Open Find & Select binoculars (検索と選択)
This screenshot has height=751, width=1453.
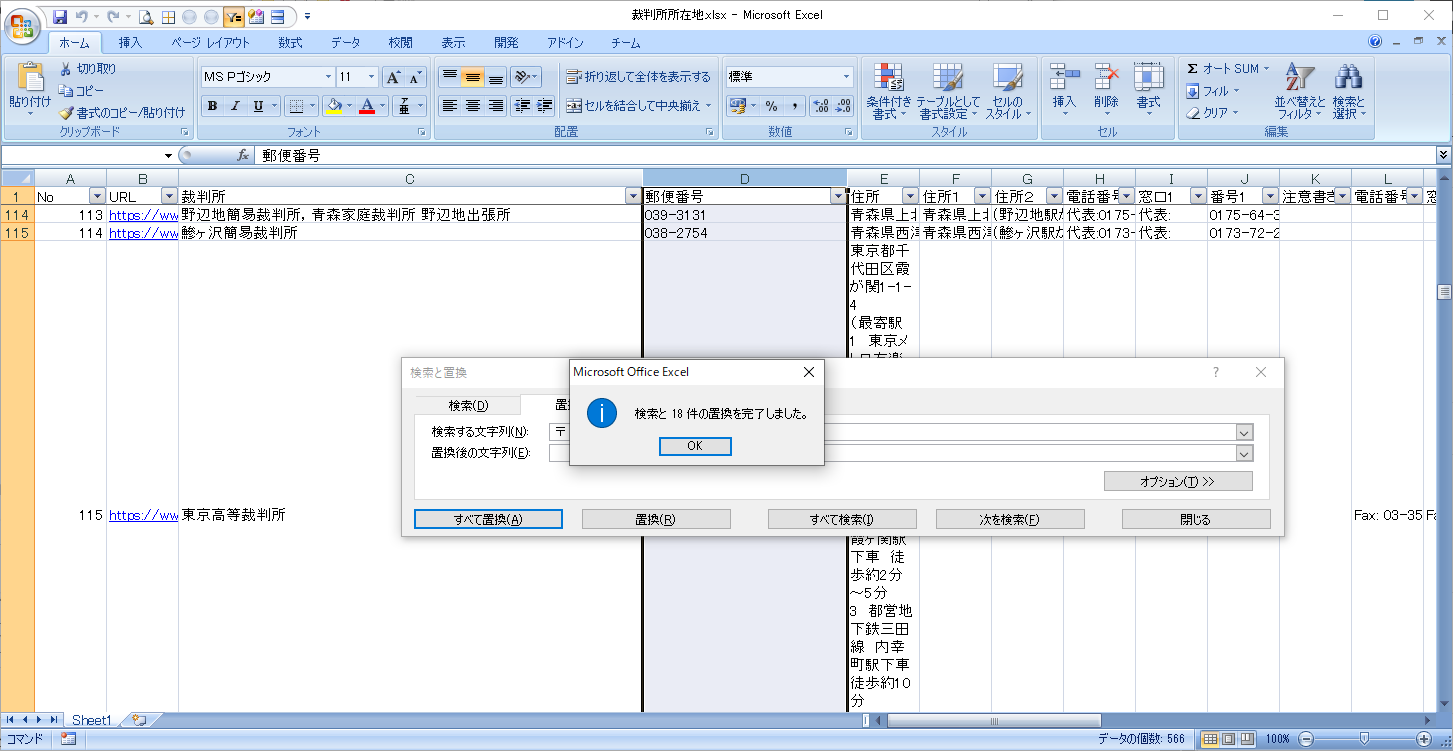coord(1348,90)
